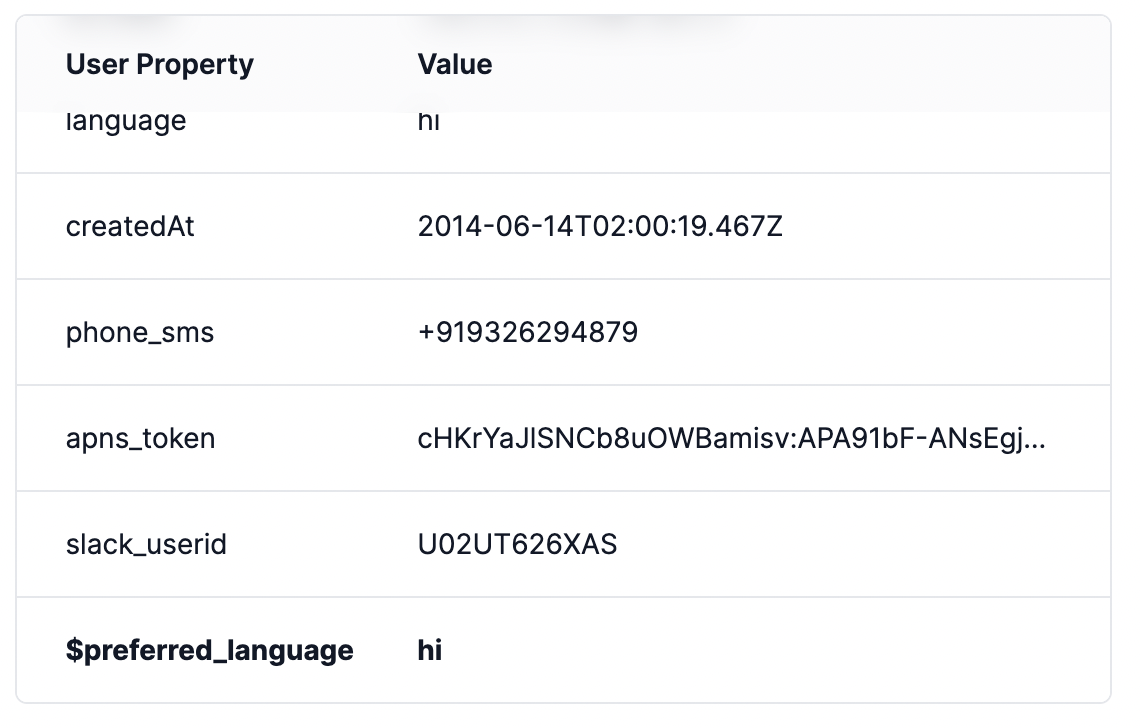Select the createdAt property name

[130, 226]
